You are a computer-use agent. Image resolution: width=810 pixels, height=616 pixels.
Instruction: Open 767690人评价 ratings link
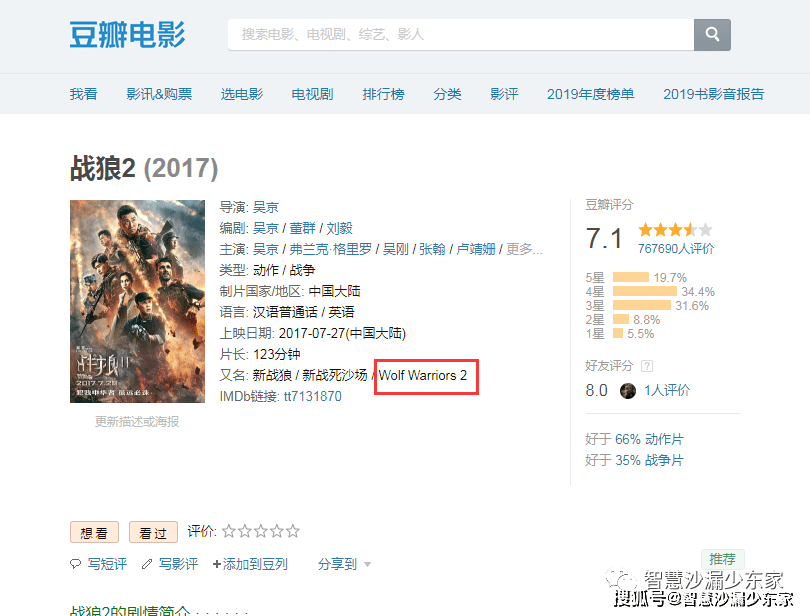tap(676, 249)
